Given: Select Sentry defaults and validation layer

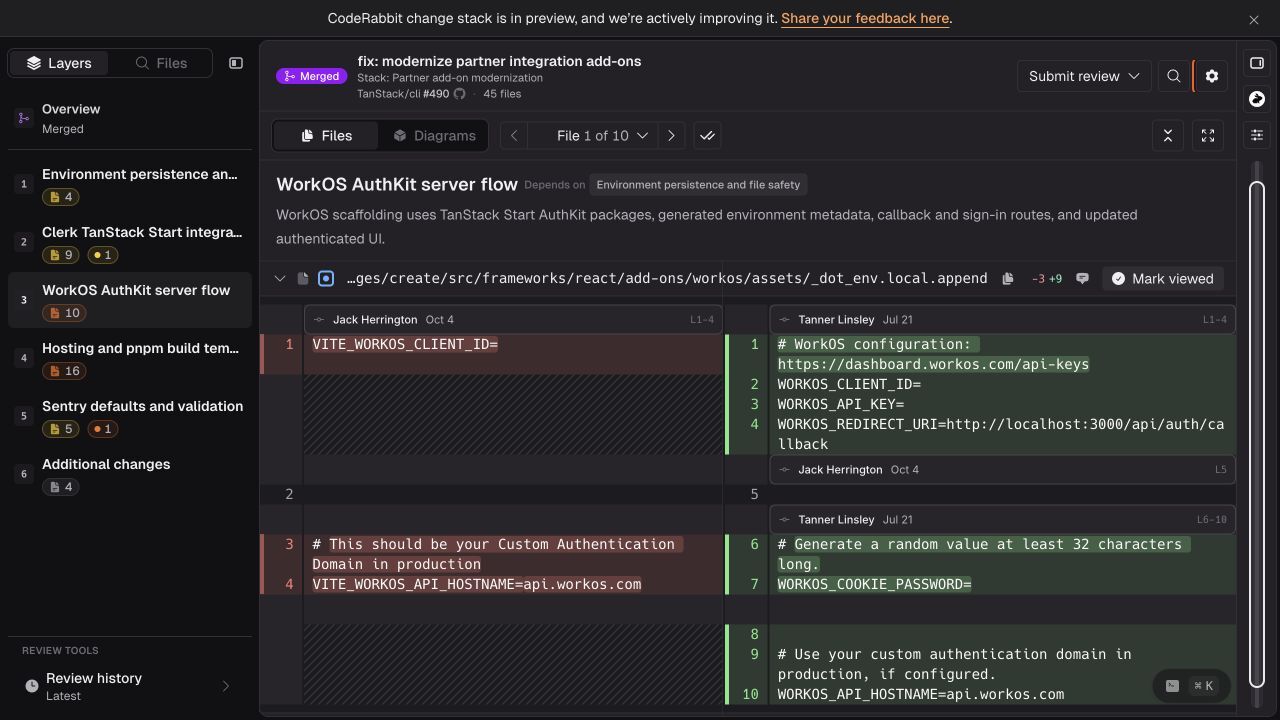Looking at the screenshot, I should coord(130,417).
